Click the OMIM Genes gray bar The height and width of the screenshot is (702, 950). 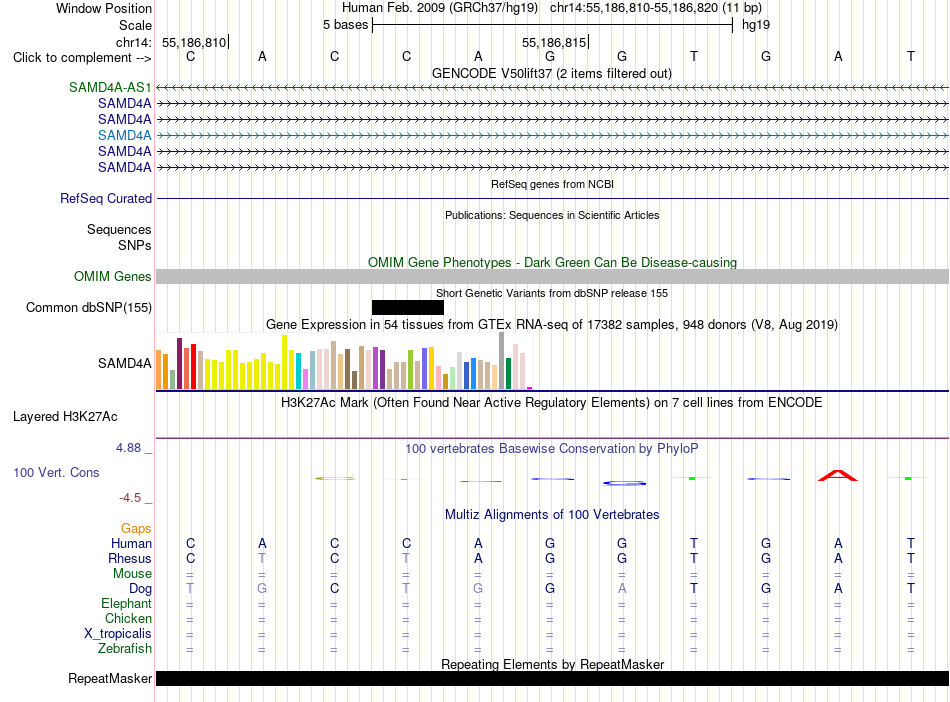click(552, 276)
